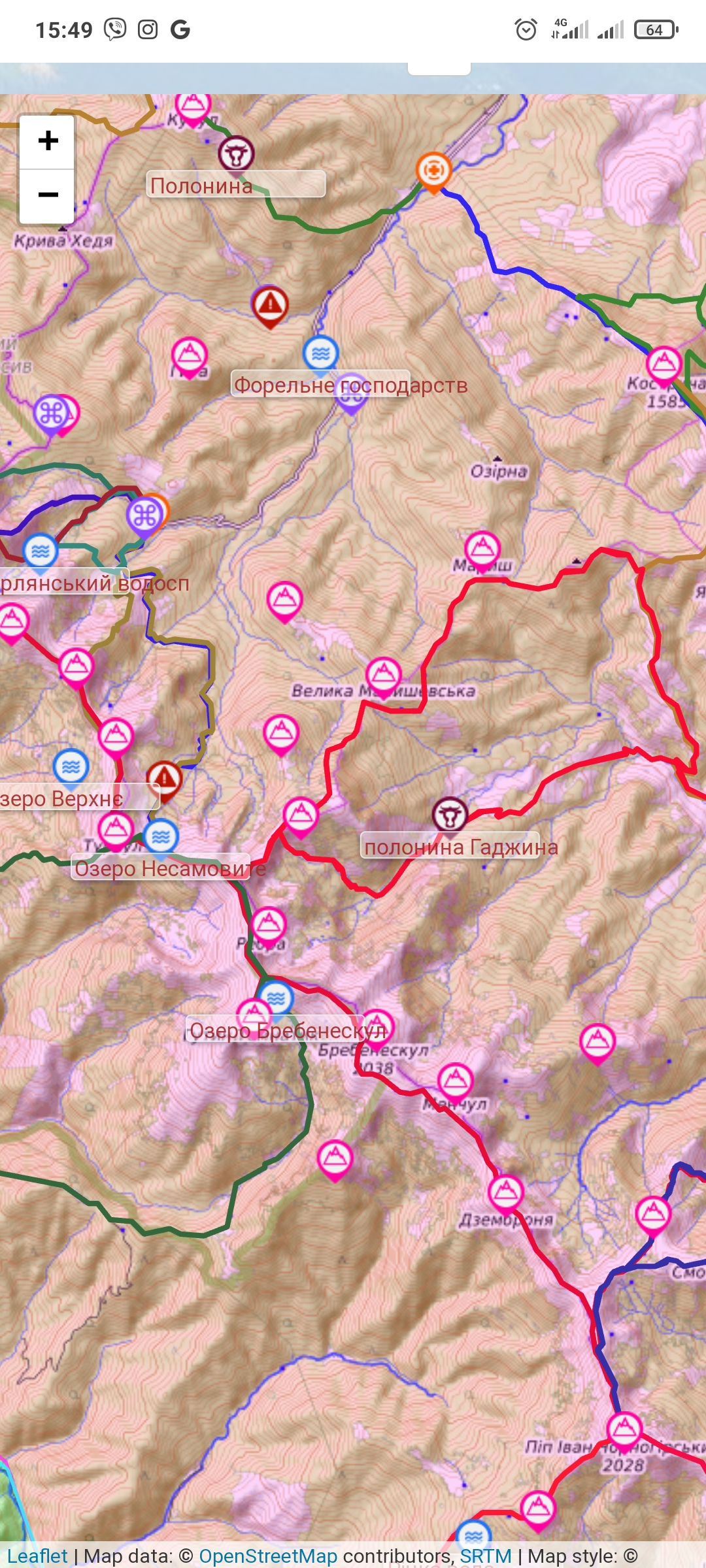Screen dimensions: 706x1568
Task: Open the orange first-aid rescue post marker
Action: (x=433, y=172)
